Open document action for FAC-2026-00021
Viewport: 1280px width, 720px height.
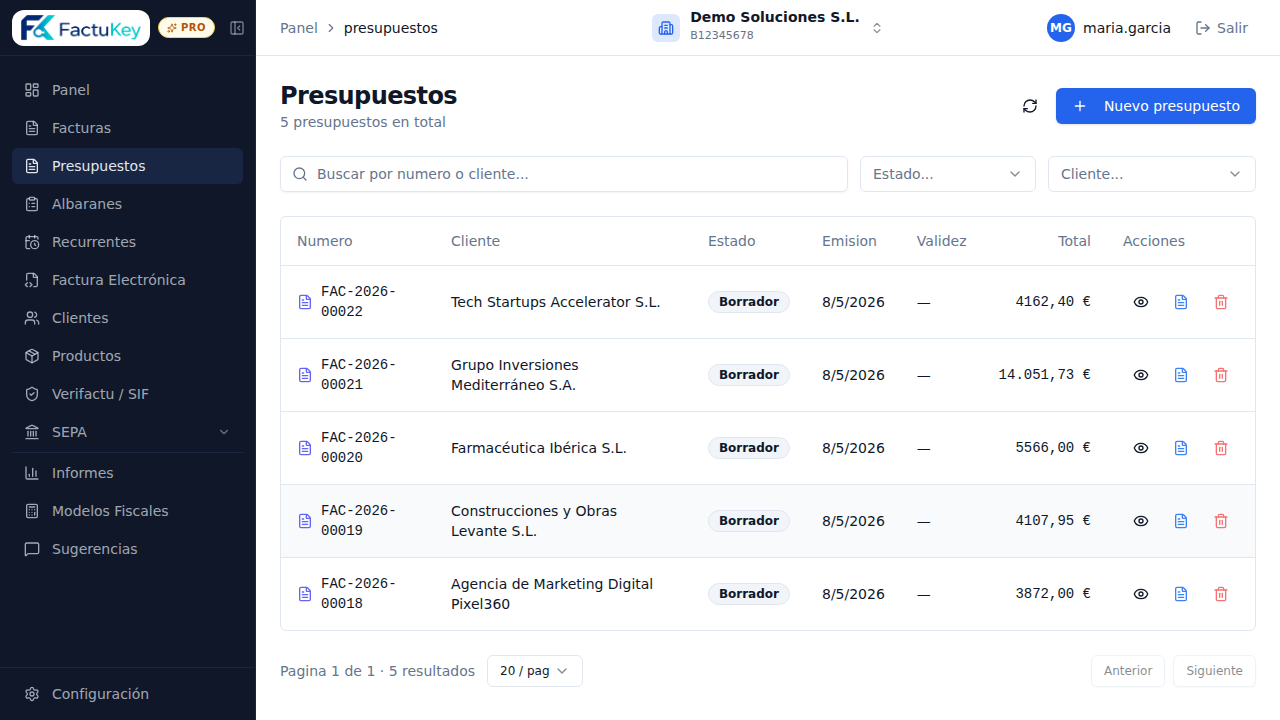[1181, 375]
